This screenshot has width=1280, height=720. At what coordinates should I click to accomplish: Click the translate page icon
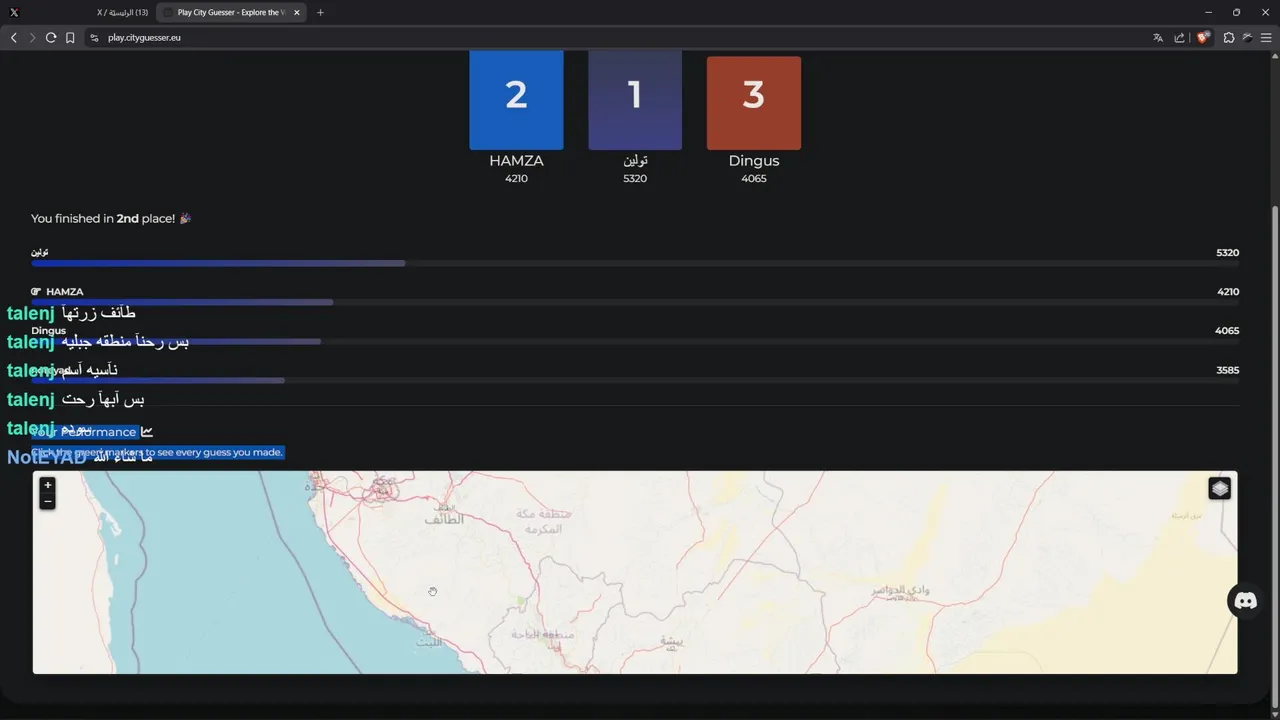coord(1158,38)
